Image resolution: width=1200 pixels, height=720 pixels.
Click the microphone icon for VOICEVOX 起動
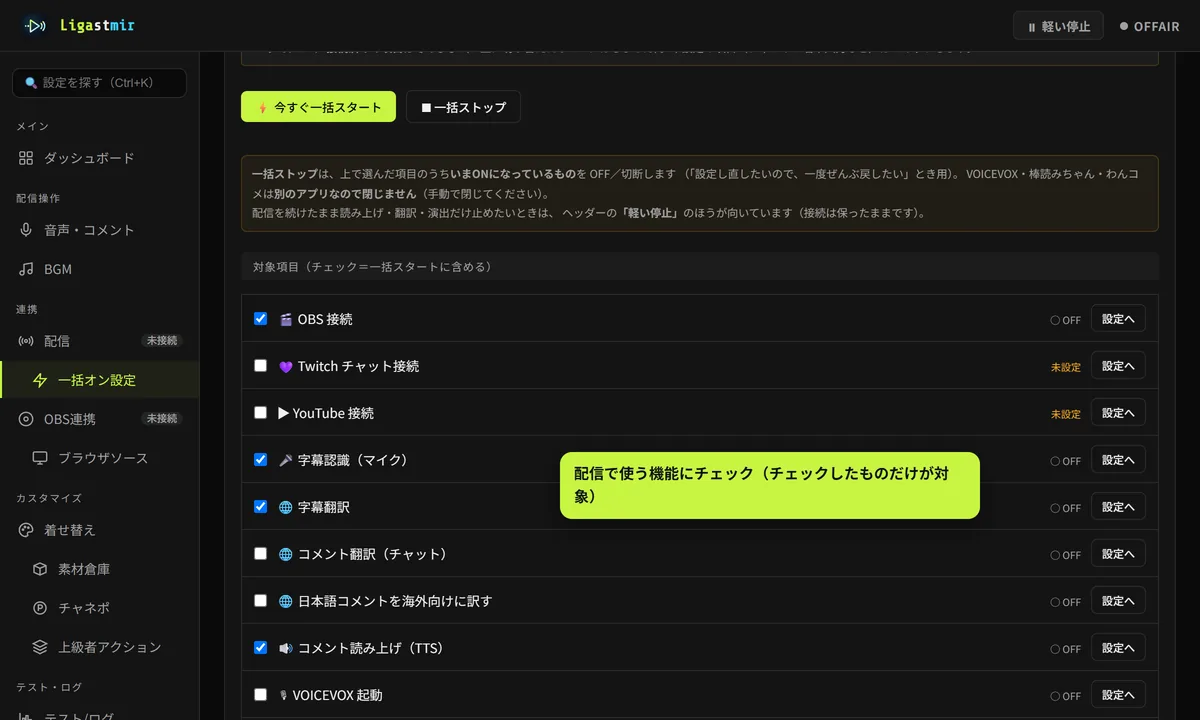(284, 695)
